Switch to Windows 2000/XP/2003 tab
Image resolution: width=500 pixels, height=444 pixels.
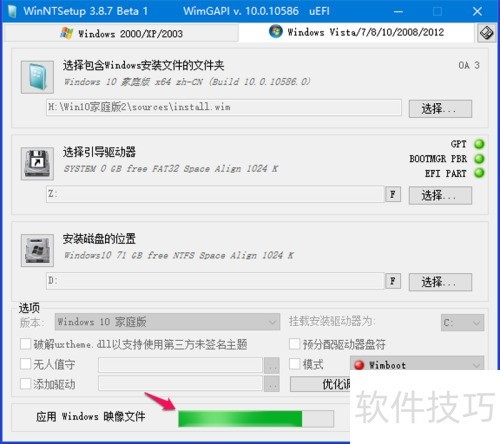tap(122, 33)
